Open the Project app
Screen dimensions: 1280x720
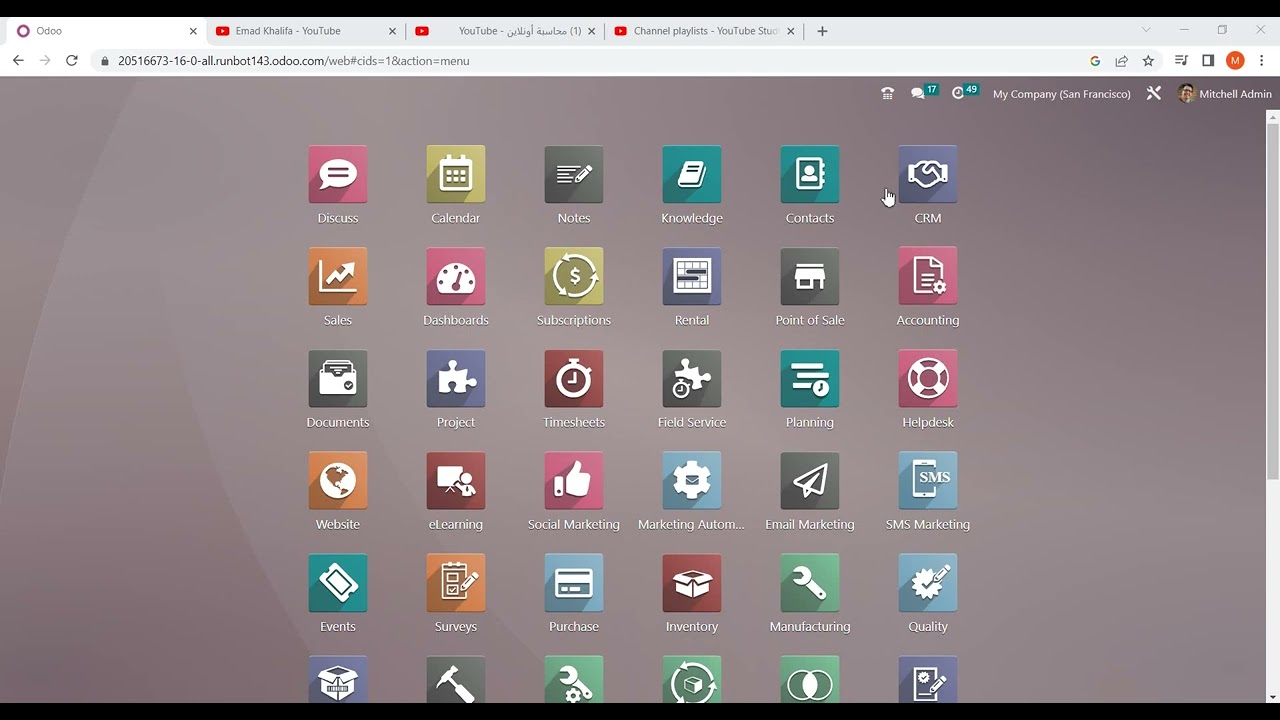(x=456, y=379)
